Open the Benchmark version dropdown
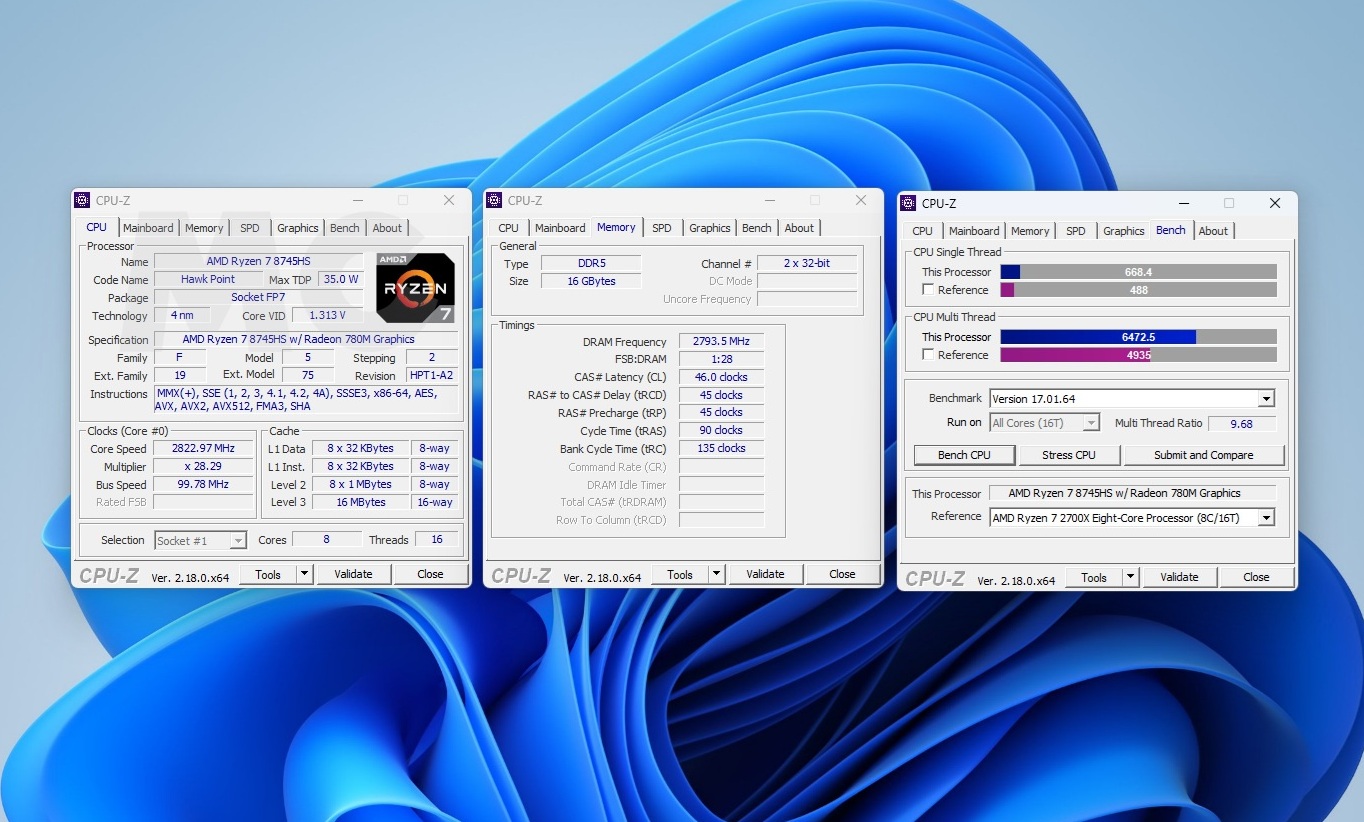Viewport: 1364px width, 822px height. click(x=1266, y=399)
